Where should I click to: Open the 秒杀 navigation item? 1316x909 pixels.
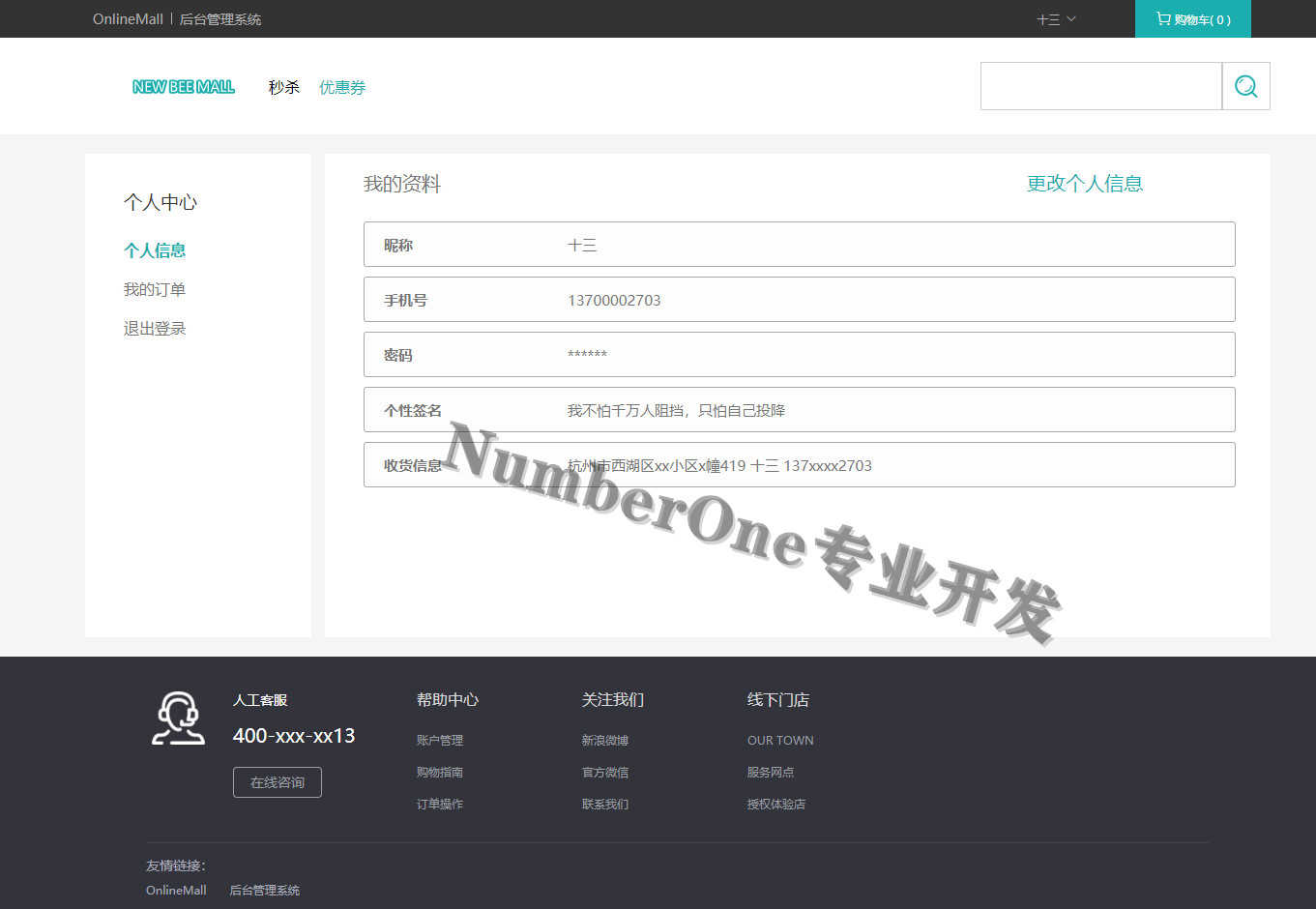click(284, 87)
